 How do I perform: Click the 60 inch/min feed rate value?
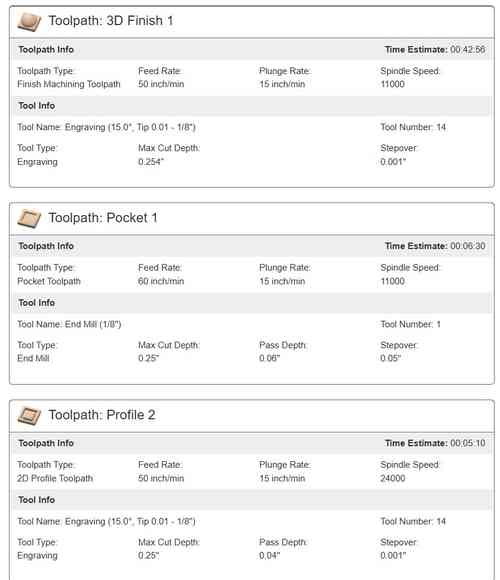pos(161,281)
